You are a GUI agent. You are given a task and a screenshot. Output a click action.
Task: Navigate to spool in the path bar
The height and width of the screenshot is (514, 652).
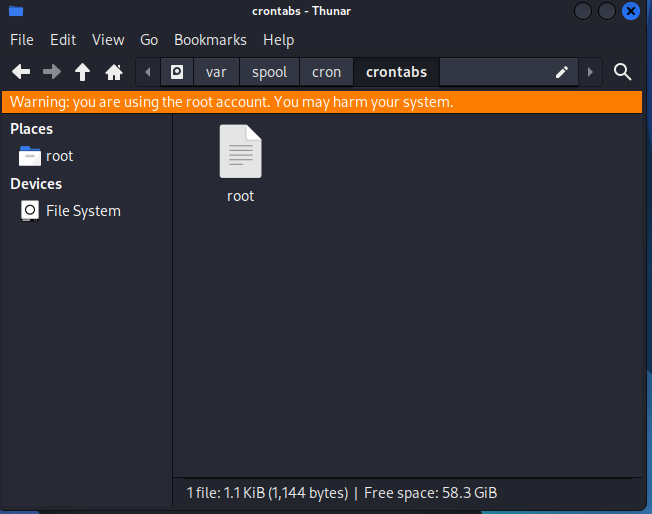(269, 72)
